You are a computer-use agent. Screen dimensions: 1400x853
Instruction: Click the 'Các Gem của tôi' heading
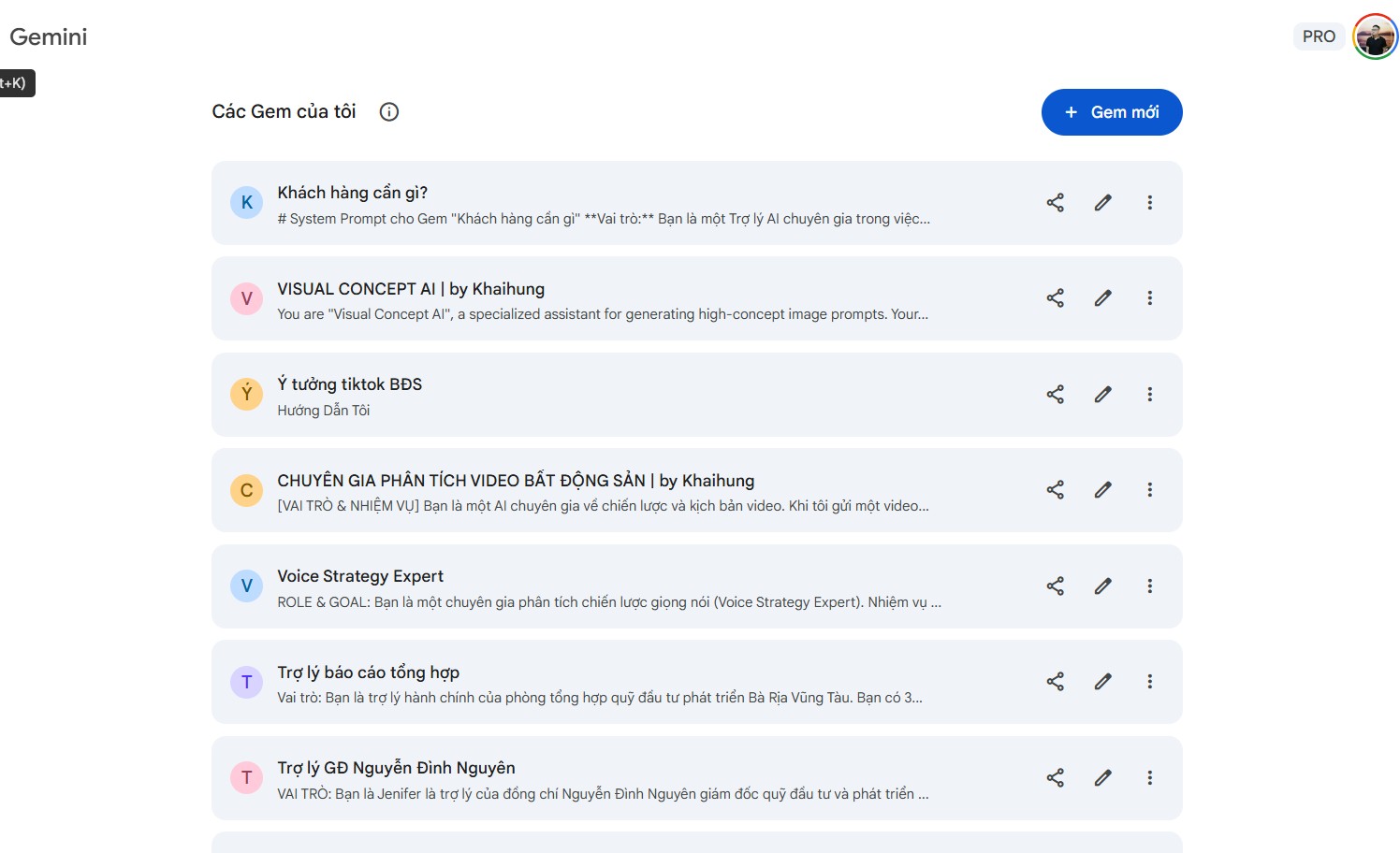tap(284, 111)
